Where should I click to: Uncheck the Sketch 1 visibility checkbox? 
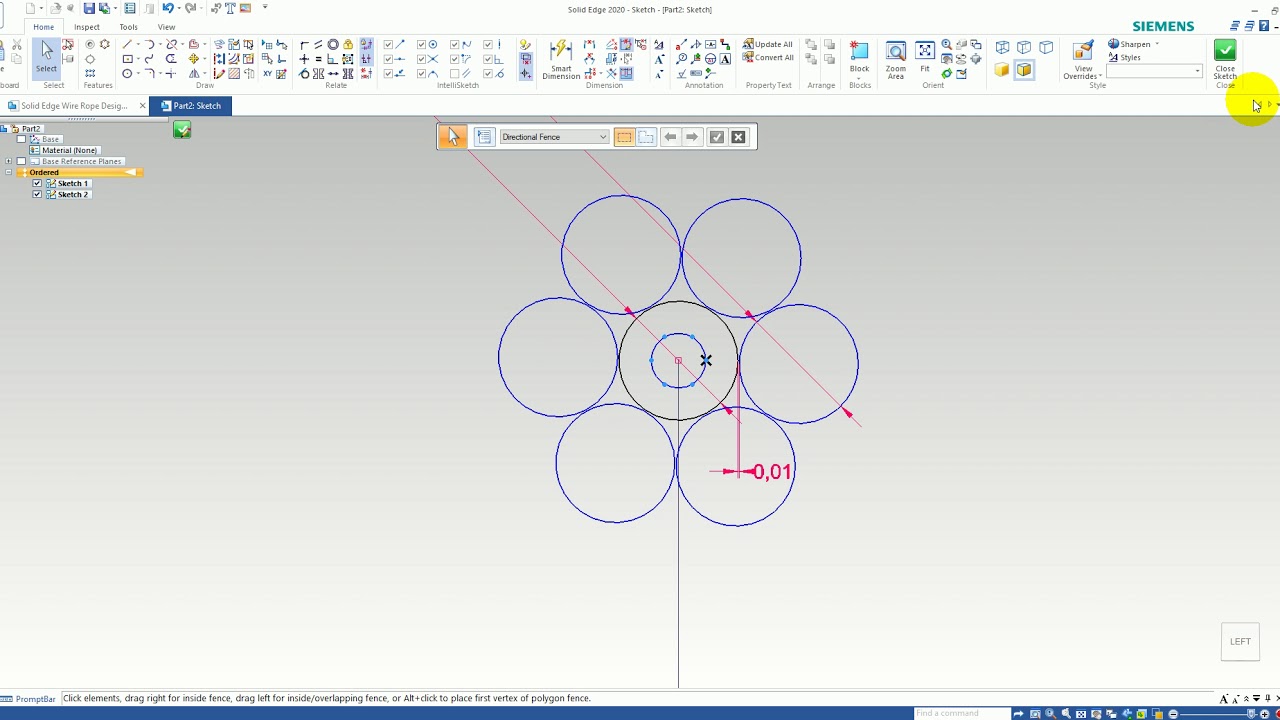37,183
